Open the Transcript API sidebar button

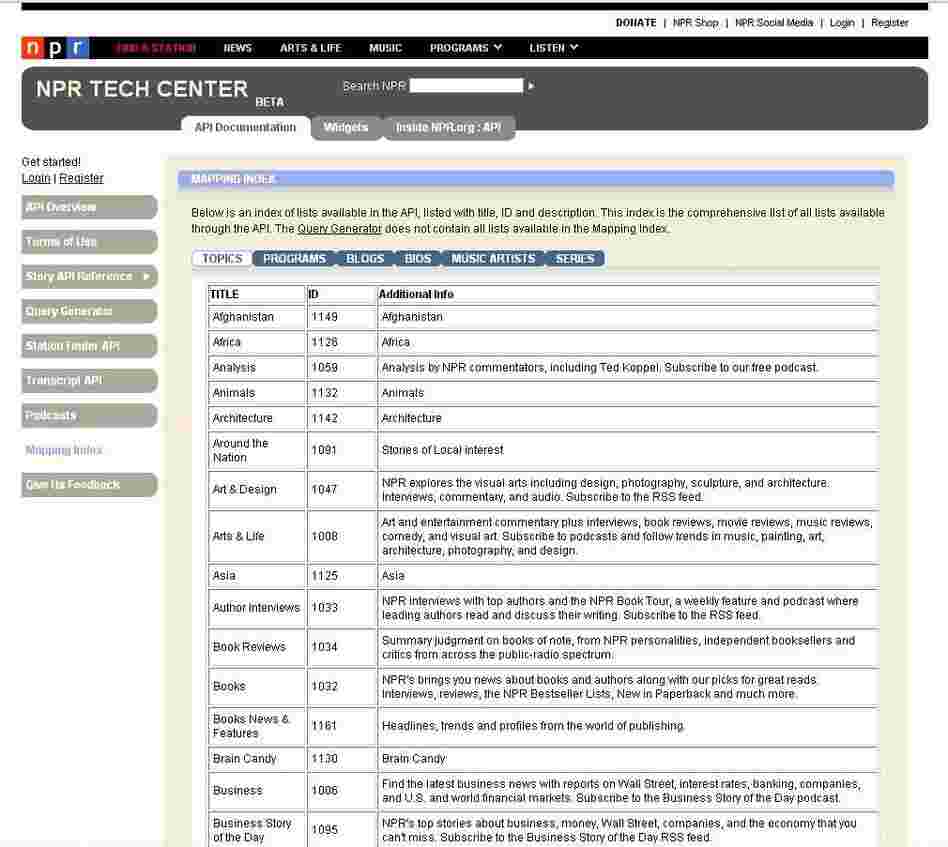[x=89, y=380]
